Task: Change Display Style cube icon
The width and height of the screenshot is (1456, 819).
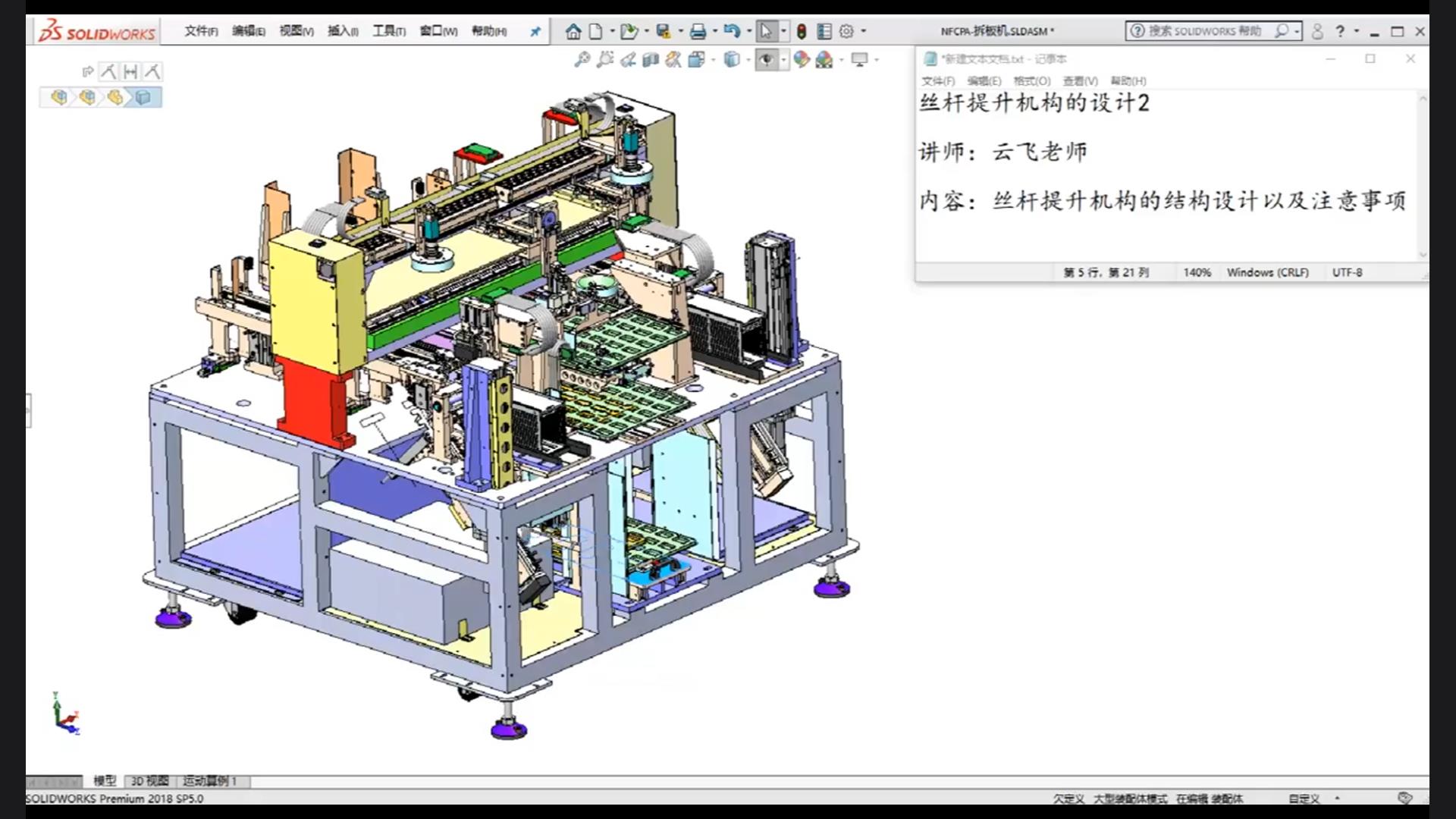Action: tap(731, 59)
